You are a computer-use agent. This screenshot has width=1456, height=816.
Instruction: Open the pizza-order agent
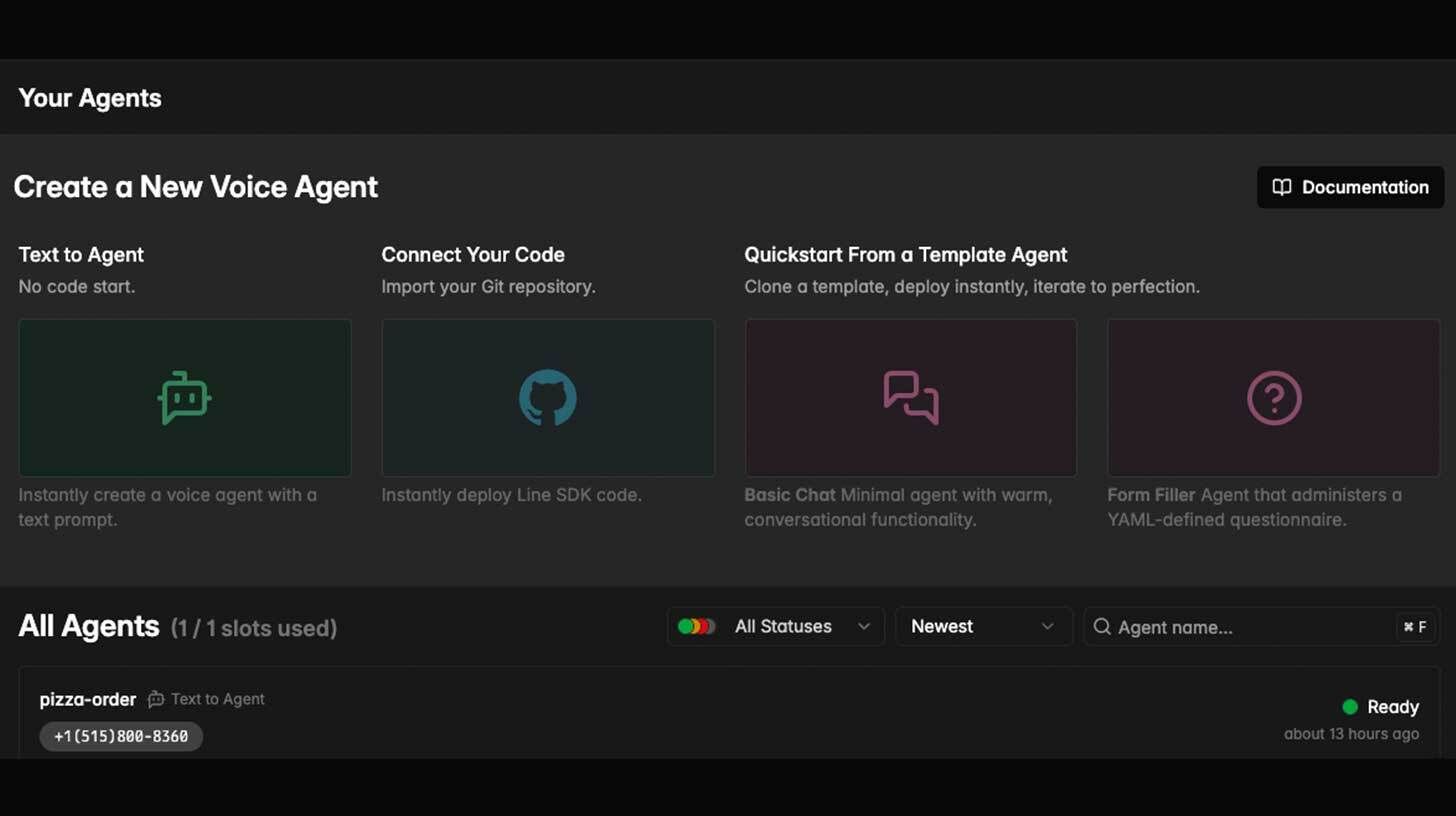87,699
